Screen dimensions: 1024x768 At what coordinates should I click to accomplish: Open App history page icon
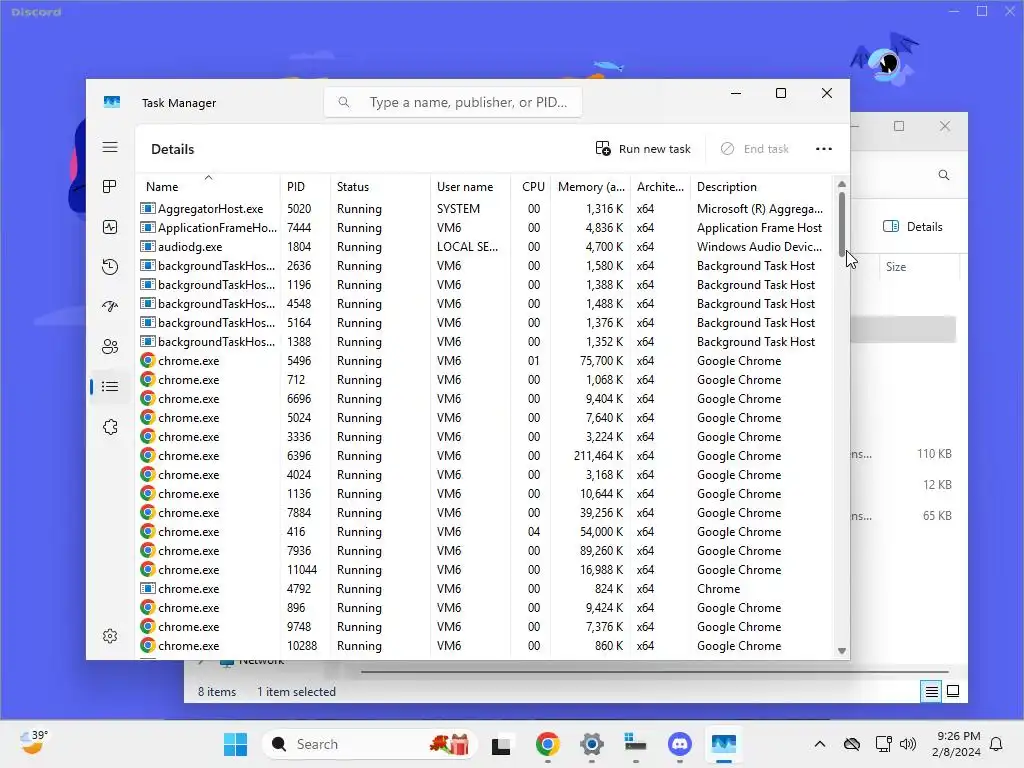pos(110,266)
